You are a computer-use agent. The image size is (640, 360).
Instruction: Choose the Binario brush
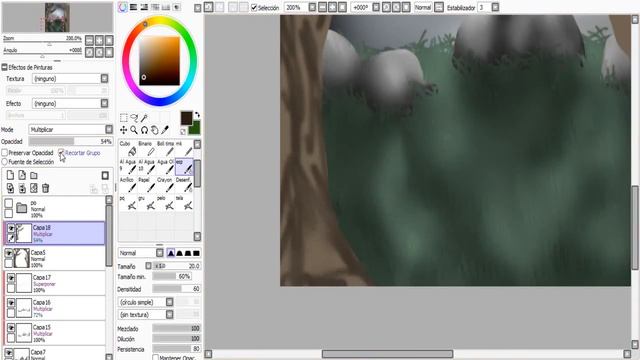(x=147, y=149)
